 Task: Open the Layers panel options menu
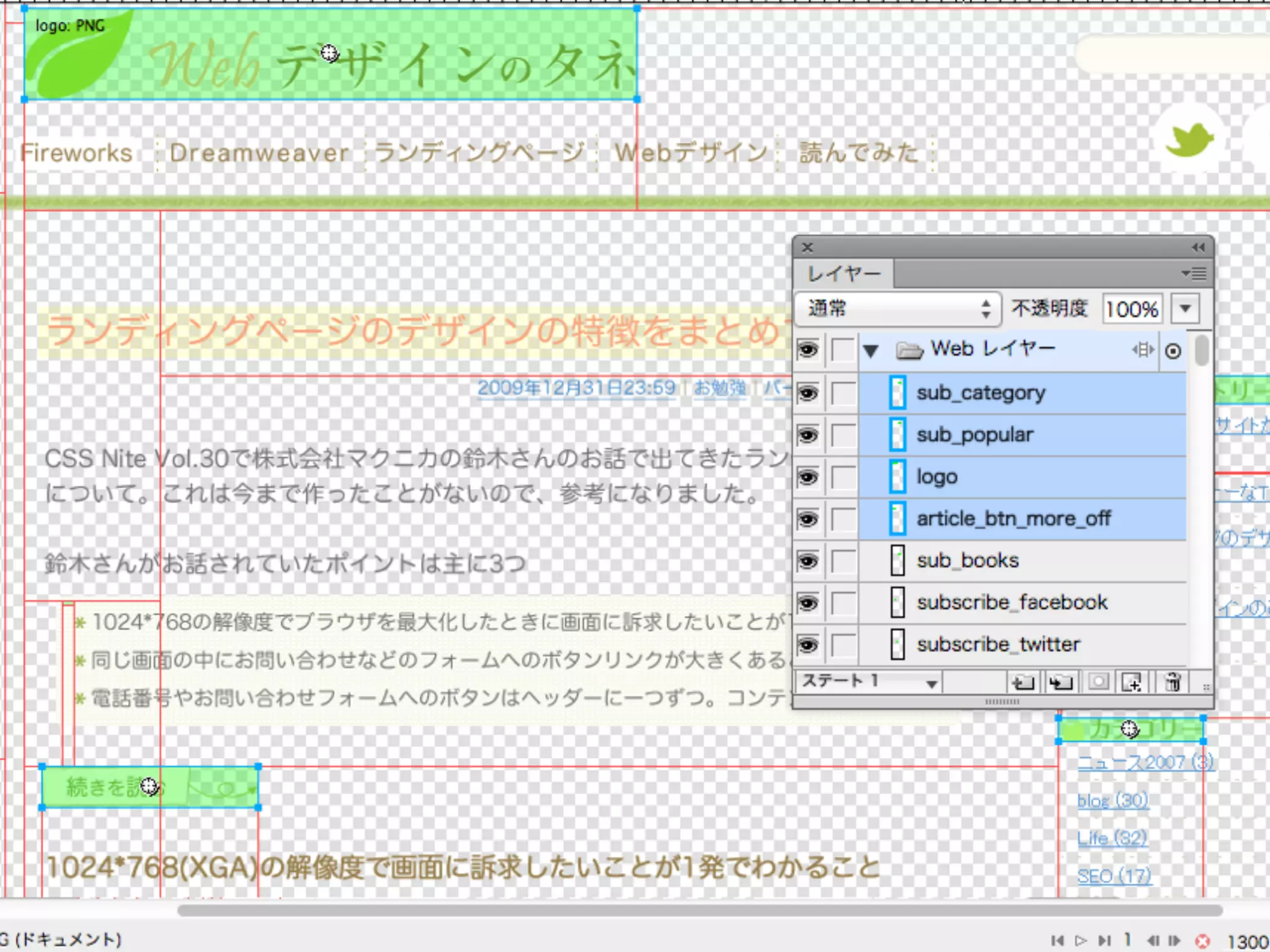[1194, 273]
